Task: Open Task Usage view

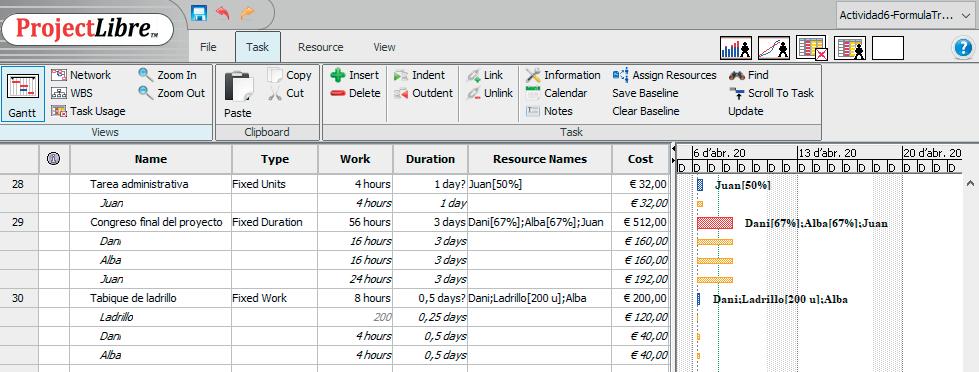Action: [89, 111]
